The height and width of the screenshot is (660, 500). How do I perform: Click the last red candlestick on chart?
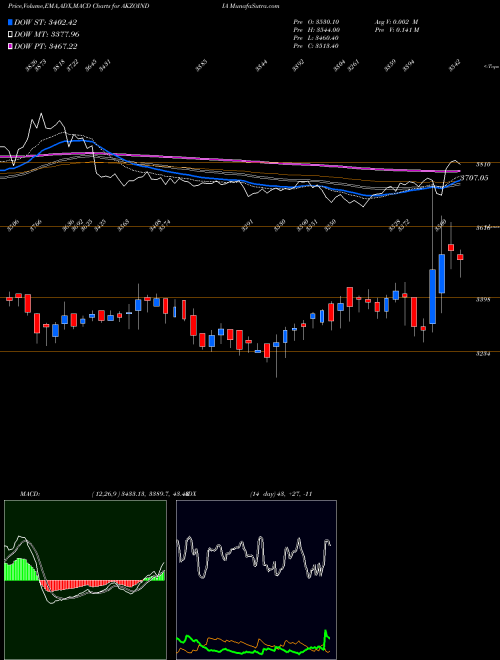pyautogui.click(x=460, y=257)
